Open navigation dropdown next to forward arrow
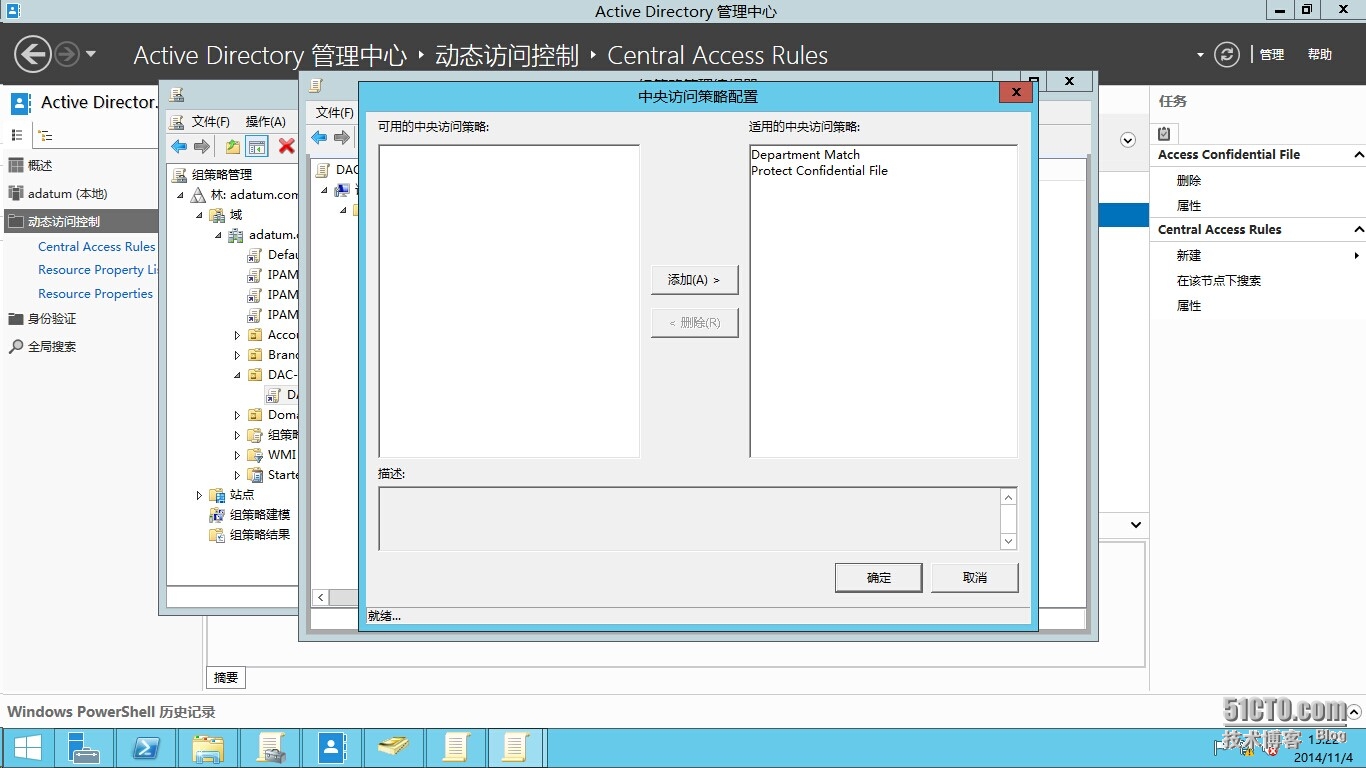 click(91, 54)
